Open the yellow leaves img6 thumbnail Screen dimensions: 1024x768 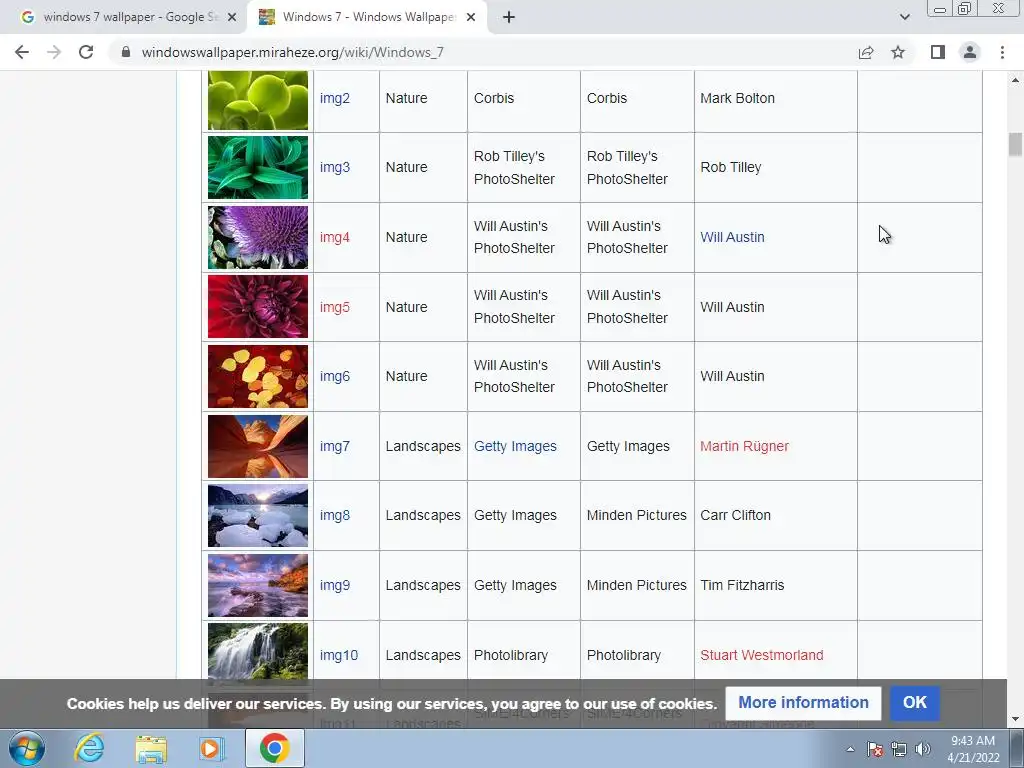pyautogui.click(x=258, y=376)
